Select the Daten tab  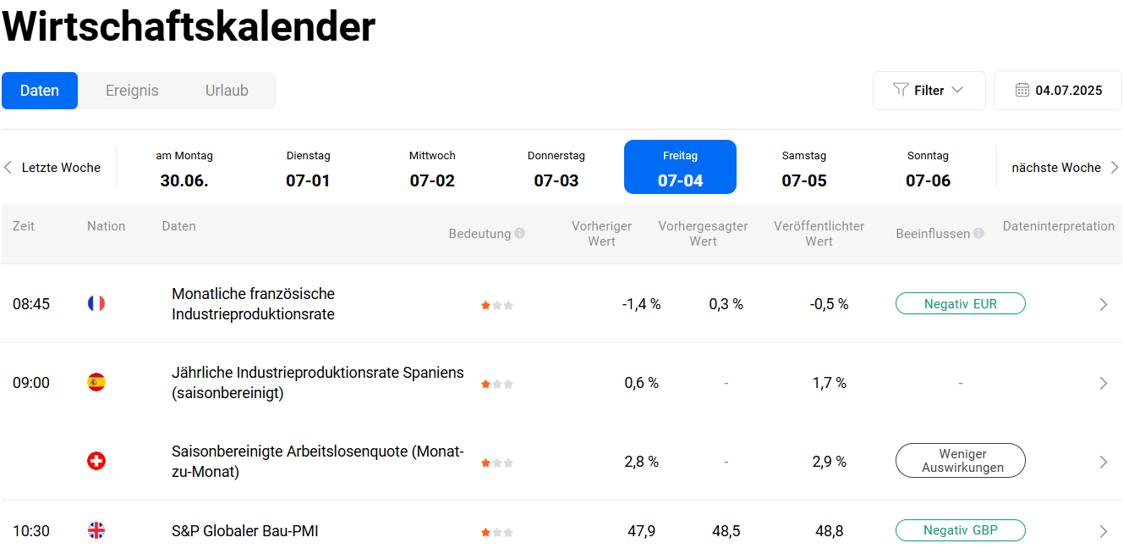tap(39, 91)
